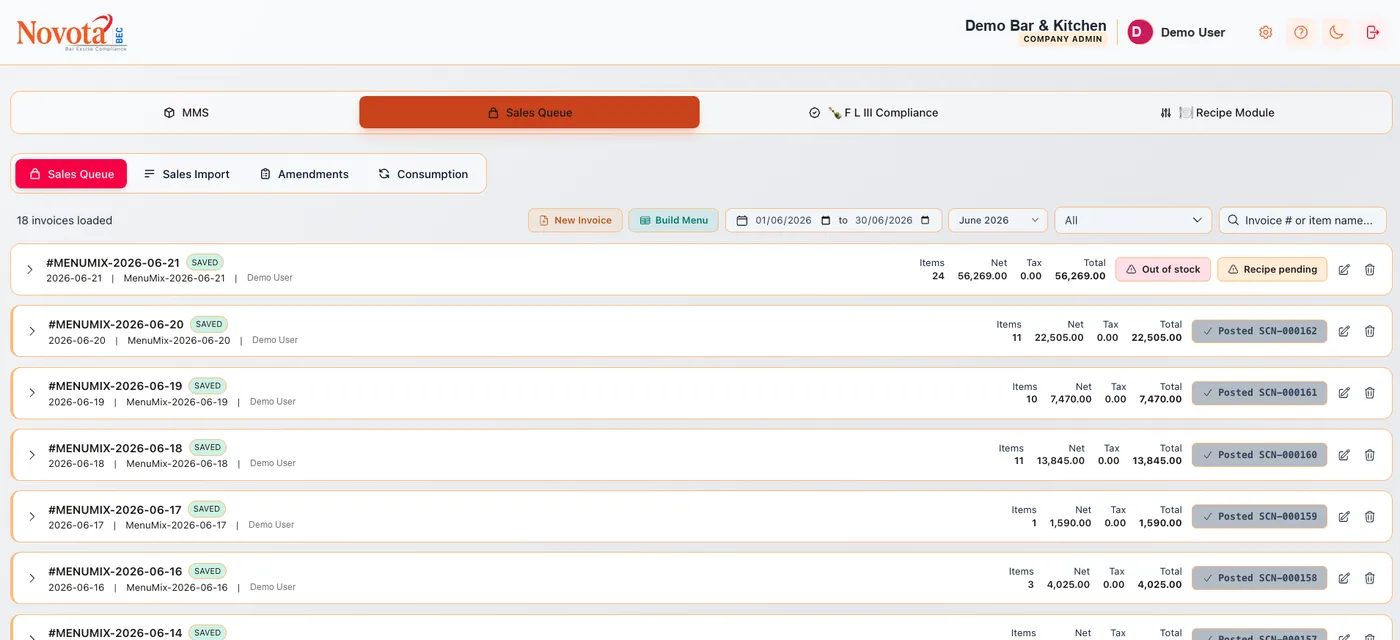Click the Demo Bar & Kitchen company name
1400x640 pixels.
1035,26
